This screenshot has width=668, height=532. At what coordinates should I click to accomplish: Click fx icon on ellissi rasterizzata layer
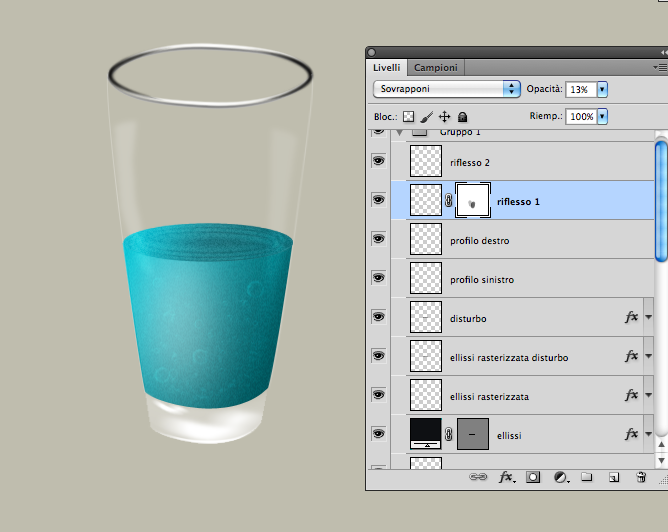(631, 395)
